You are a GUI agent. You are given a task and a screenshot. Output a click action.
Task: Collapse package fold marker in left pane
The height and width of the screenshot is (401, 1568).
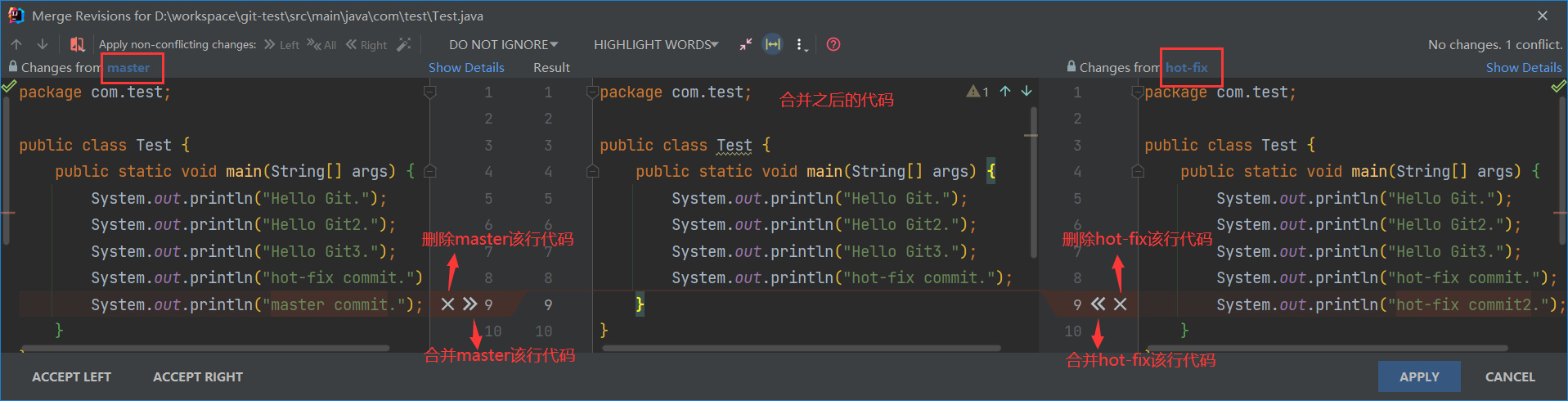430,92
